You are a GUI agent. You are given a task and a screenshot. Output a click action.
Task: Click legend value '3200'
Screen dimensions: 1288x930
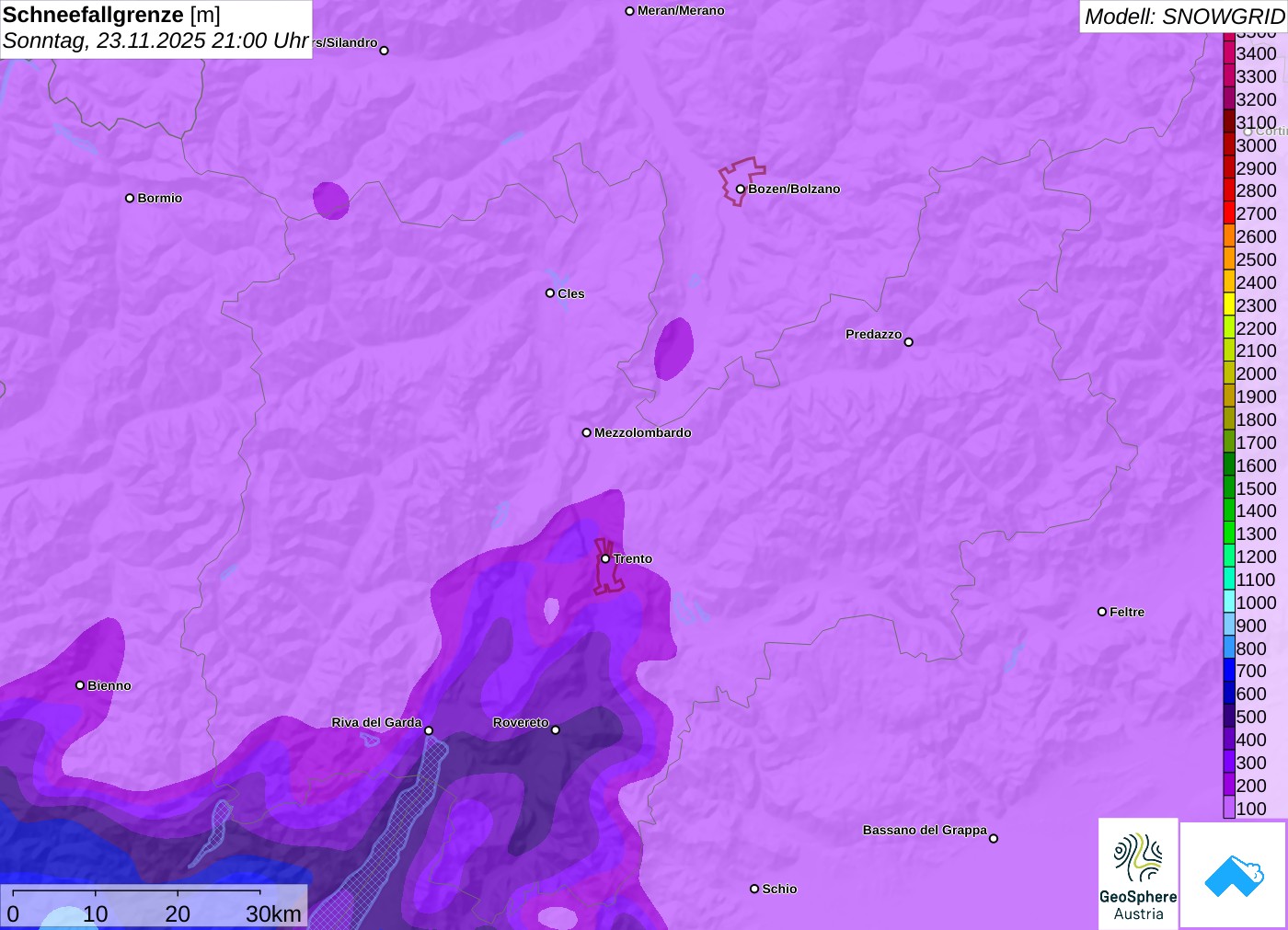click(x=1257, y=99)
